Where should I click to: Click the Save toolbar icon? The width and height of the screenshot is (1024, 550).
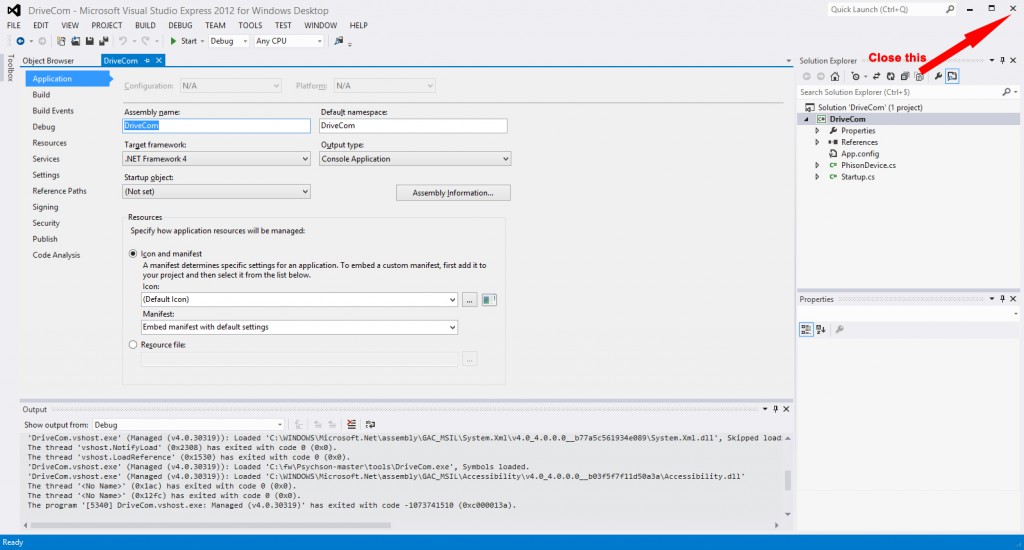[x=89, y=41]
